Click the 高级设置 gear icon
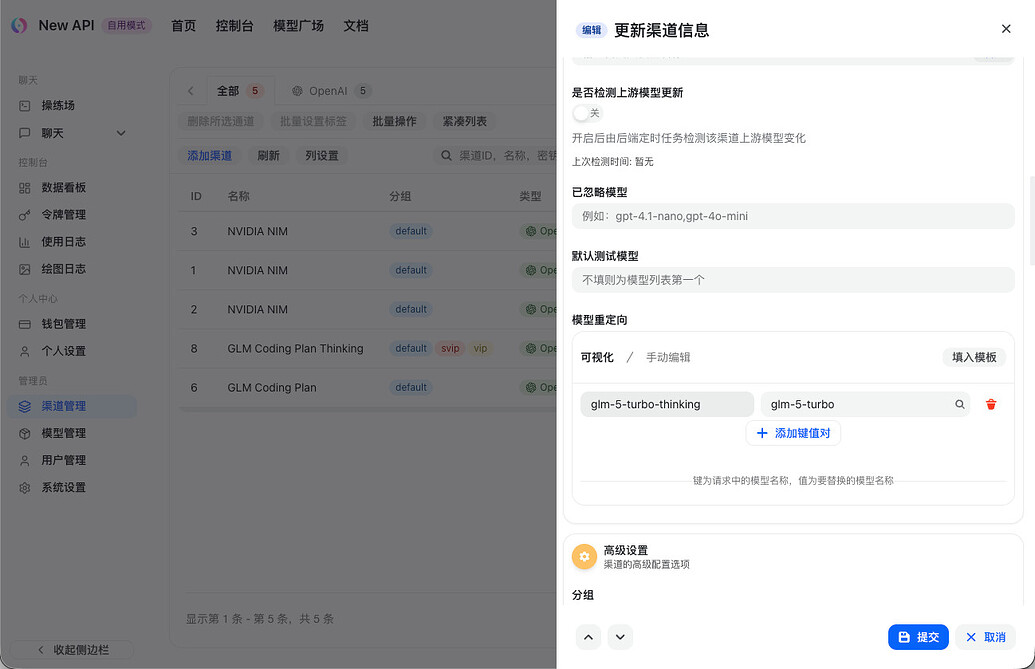Image resolution: width=1035 pixels, height=669 pixels. [x=584, y=557]
